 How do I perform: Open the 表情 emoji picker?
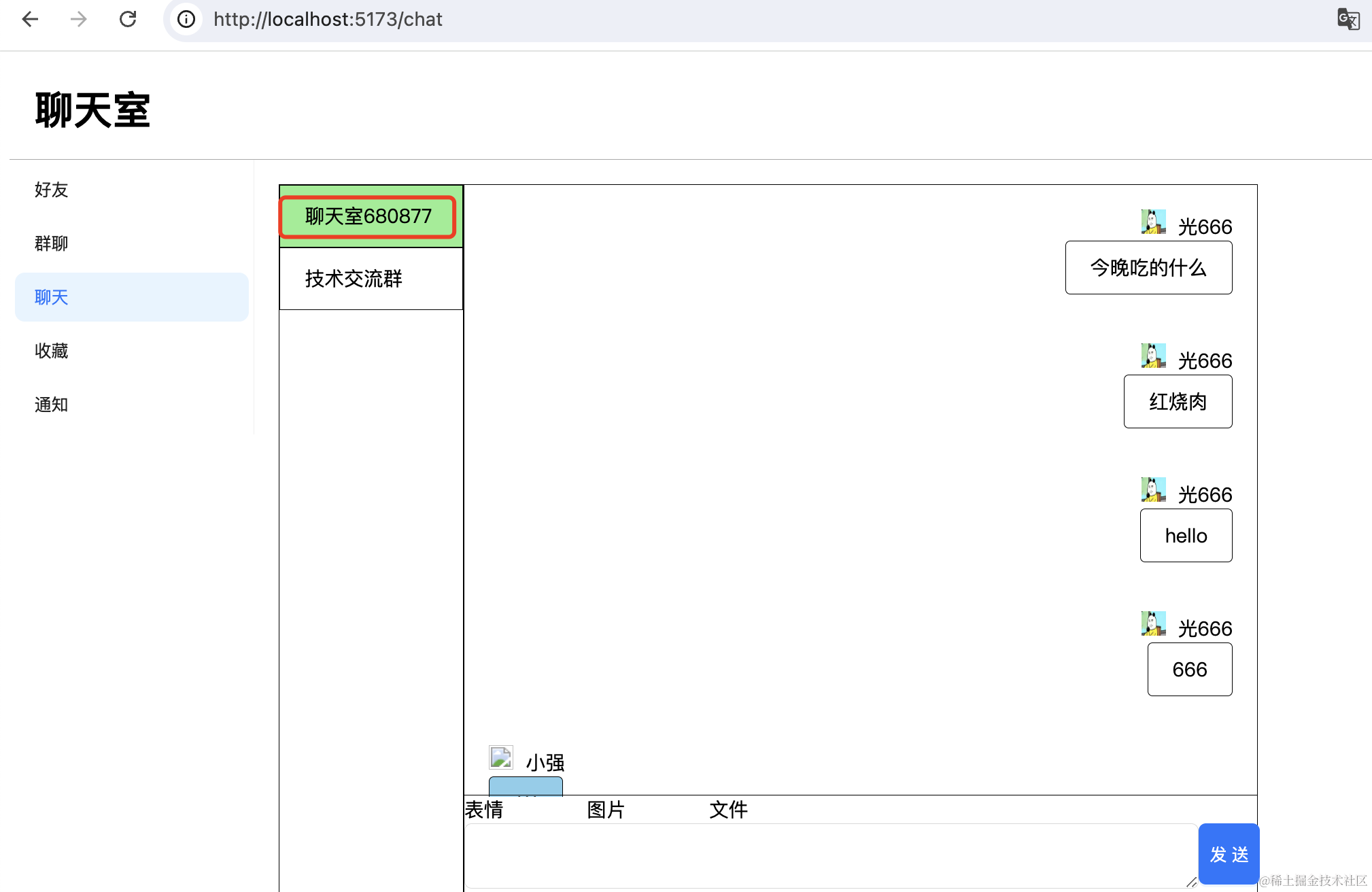click(x=484, y=810)
